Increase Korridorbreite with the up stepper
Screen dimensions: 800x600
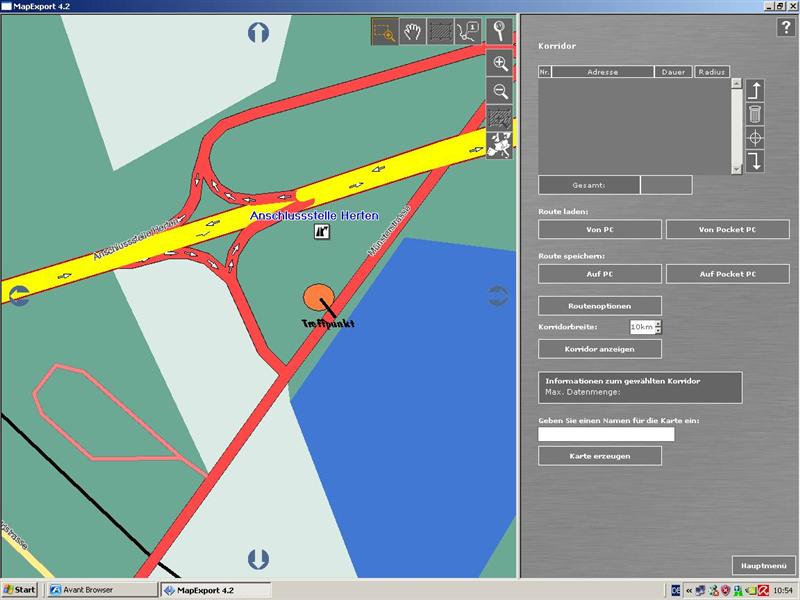tap(657, 323)
